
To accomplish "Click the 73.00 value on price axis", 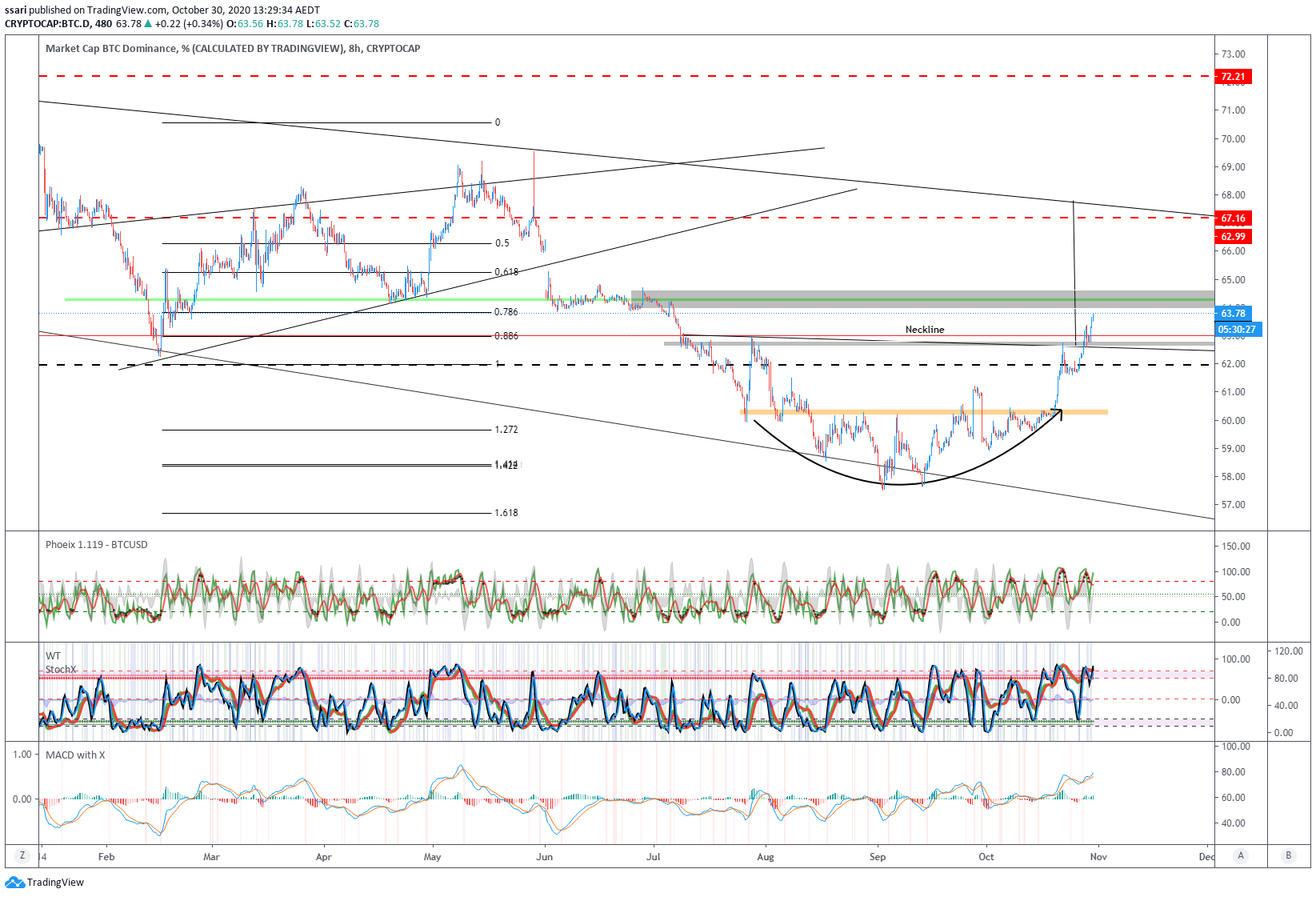I will click(x=1233, y=54).
